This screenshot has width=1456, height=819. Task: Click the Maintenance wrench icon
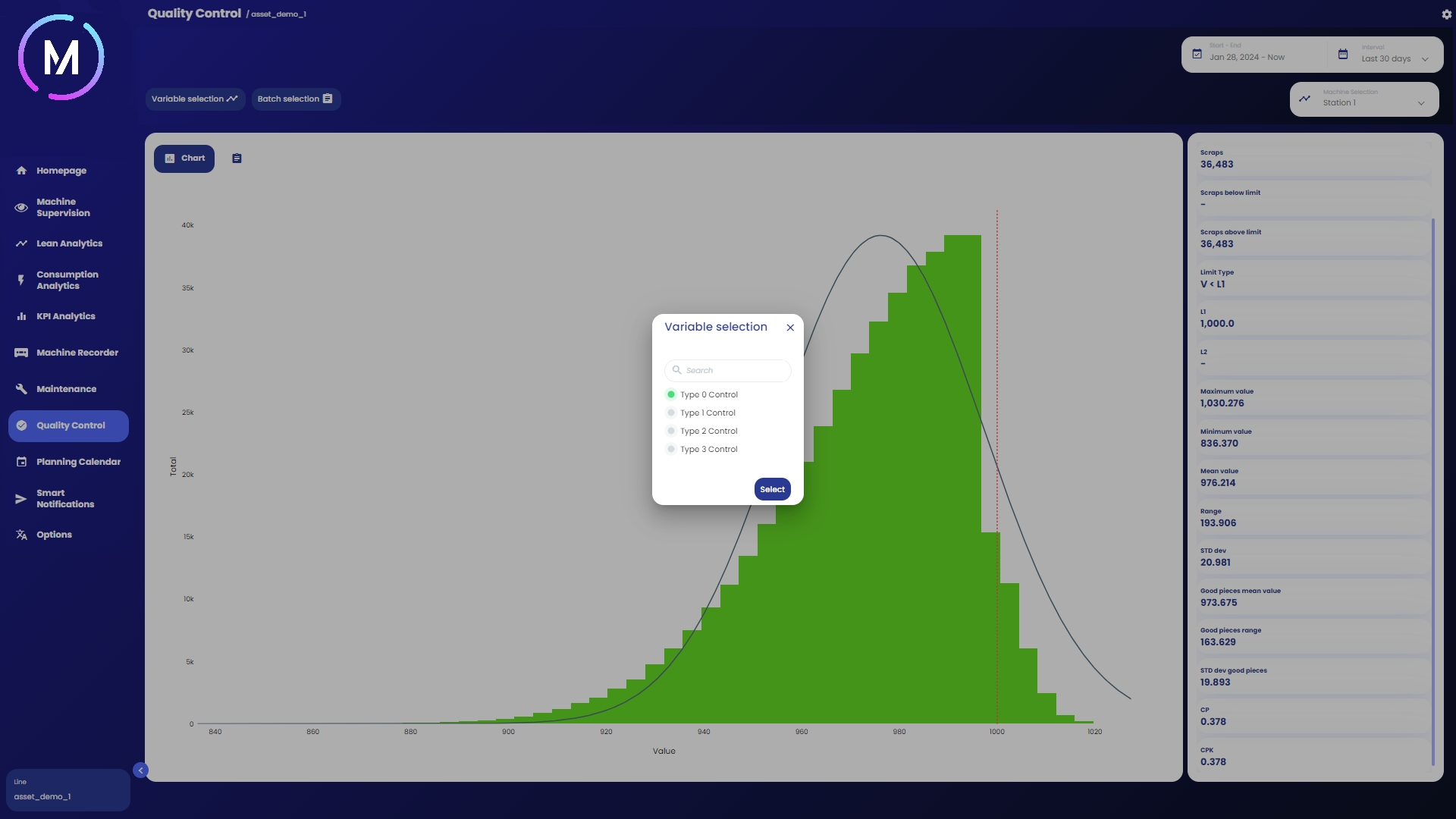(21, 389)
